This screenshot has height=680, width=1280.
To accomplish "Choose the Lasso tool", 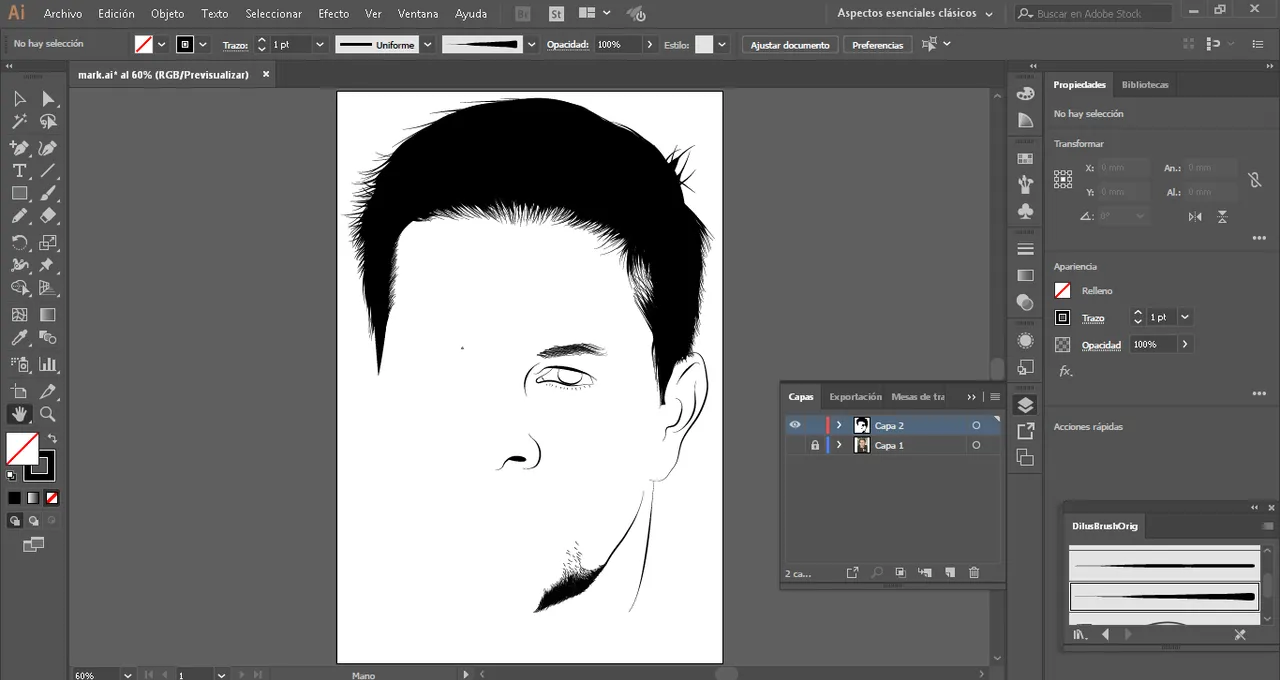I will (48, 122).
